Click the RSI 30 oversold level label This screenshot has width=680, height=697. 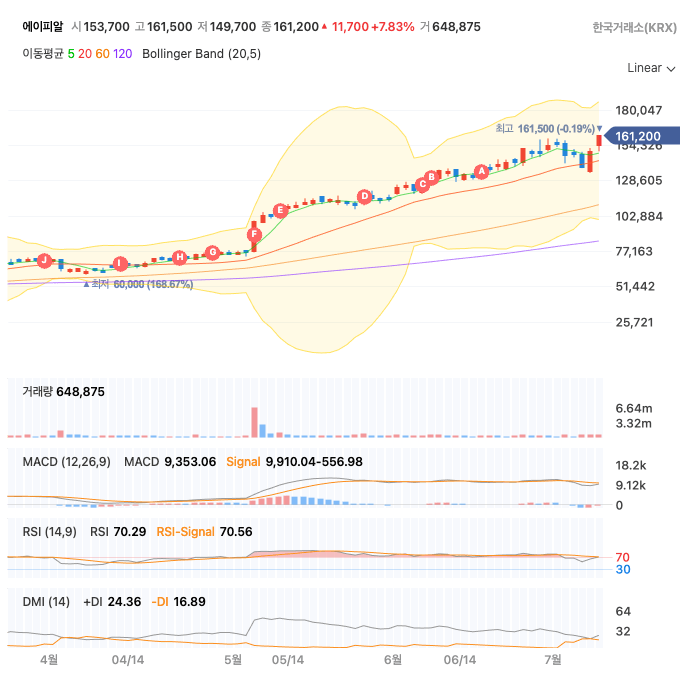[x=623, y=570]
